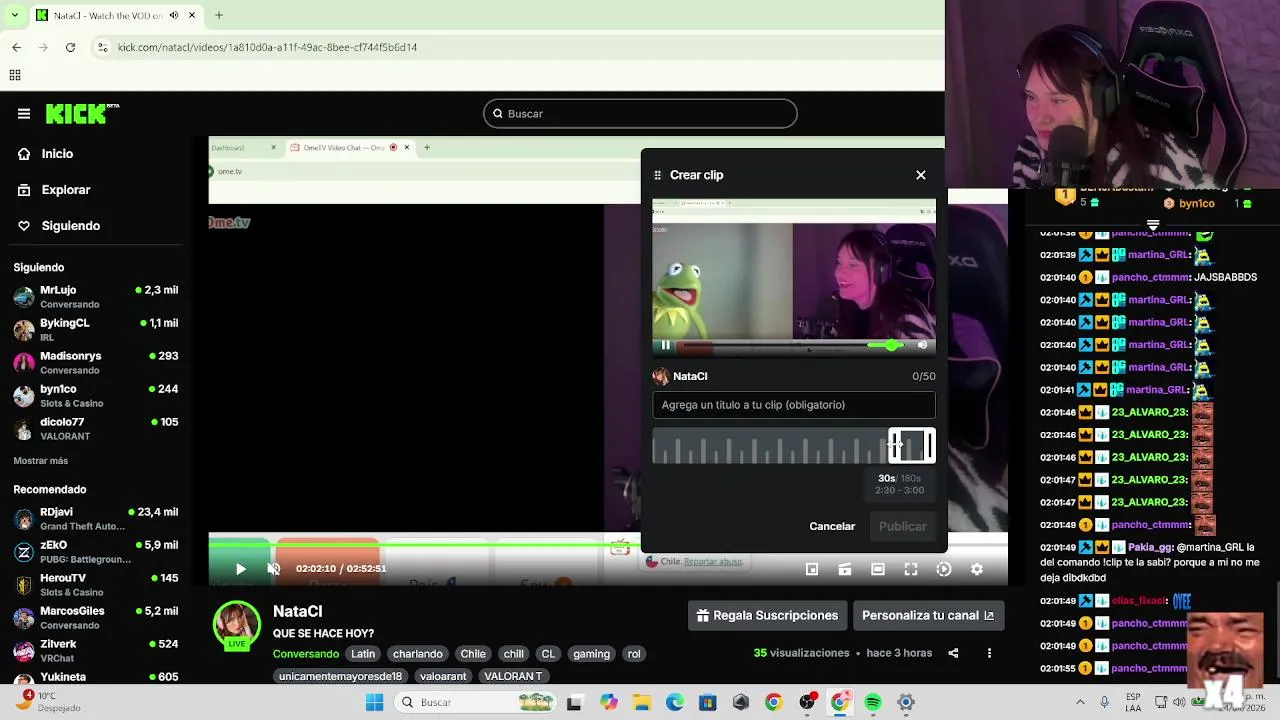Click the browser address bar URL
This screenshot has width=1280, height=720.
267,47
